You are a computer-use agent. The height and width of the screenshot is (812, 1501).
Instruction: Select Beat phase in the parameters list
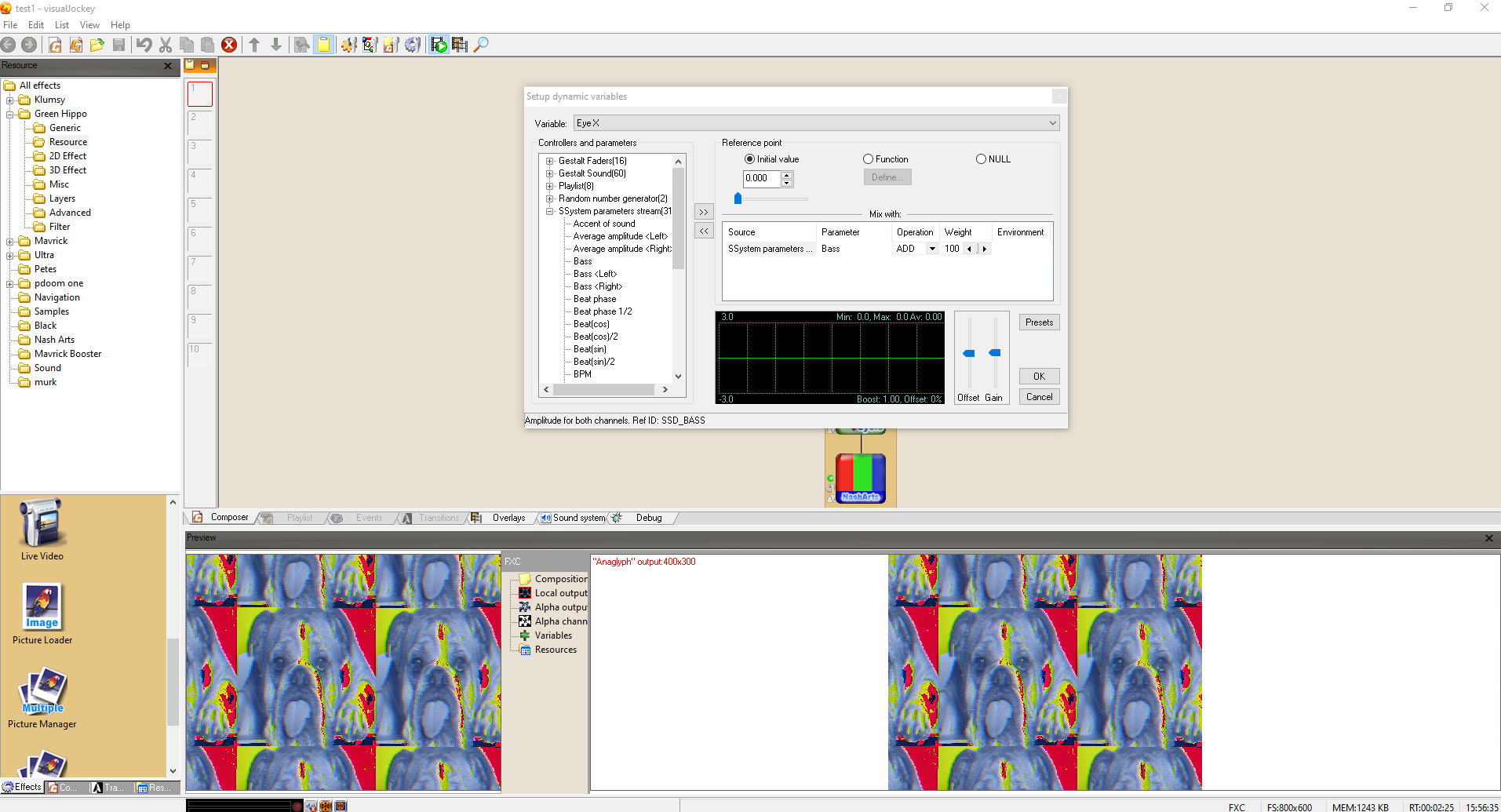tap(594, 299)
